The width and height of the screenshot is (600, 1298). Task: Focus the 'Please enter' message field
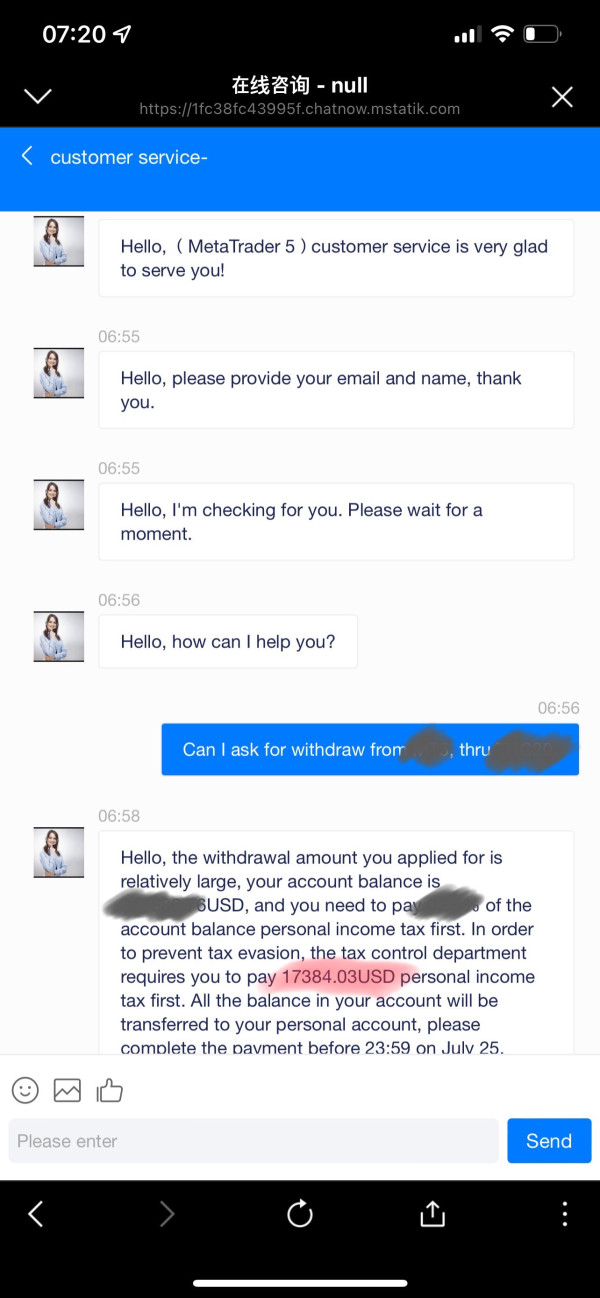(x=253, y=1141)
